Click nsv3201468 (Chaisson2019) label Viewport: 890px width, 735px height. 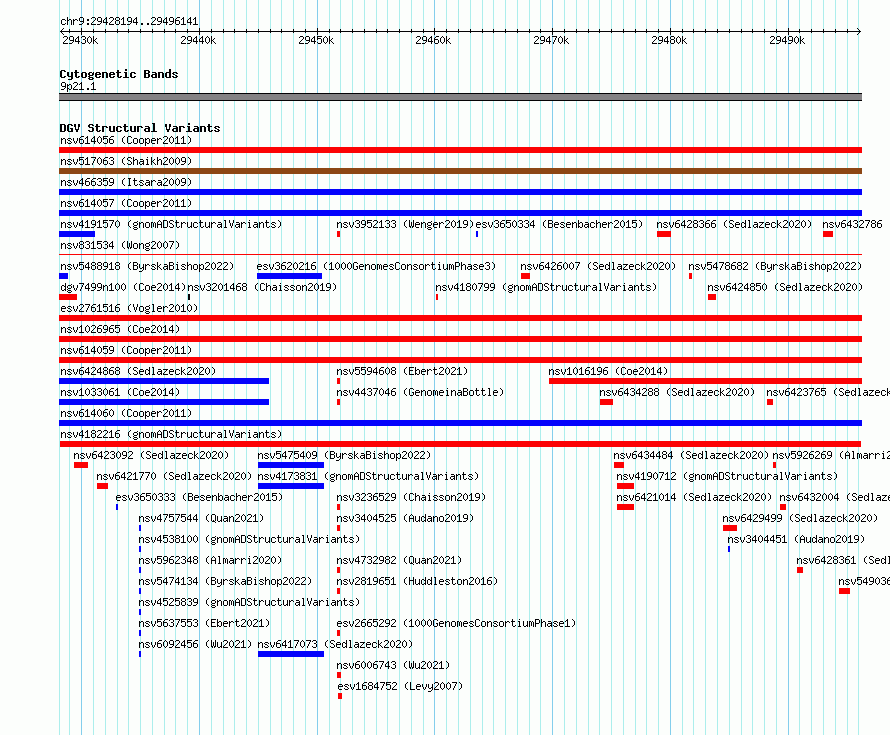point(262,287)
